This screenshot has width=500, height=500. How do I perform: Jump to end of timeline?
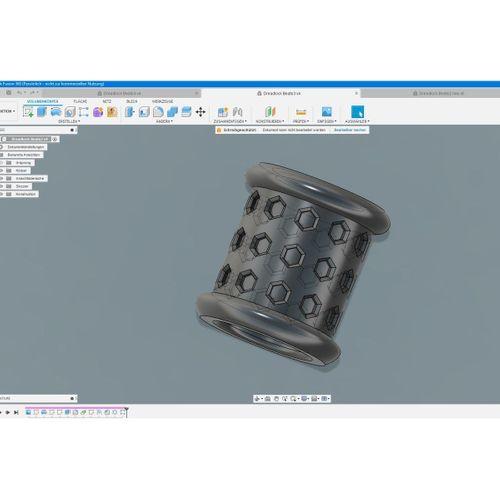pos(16,413)
